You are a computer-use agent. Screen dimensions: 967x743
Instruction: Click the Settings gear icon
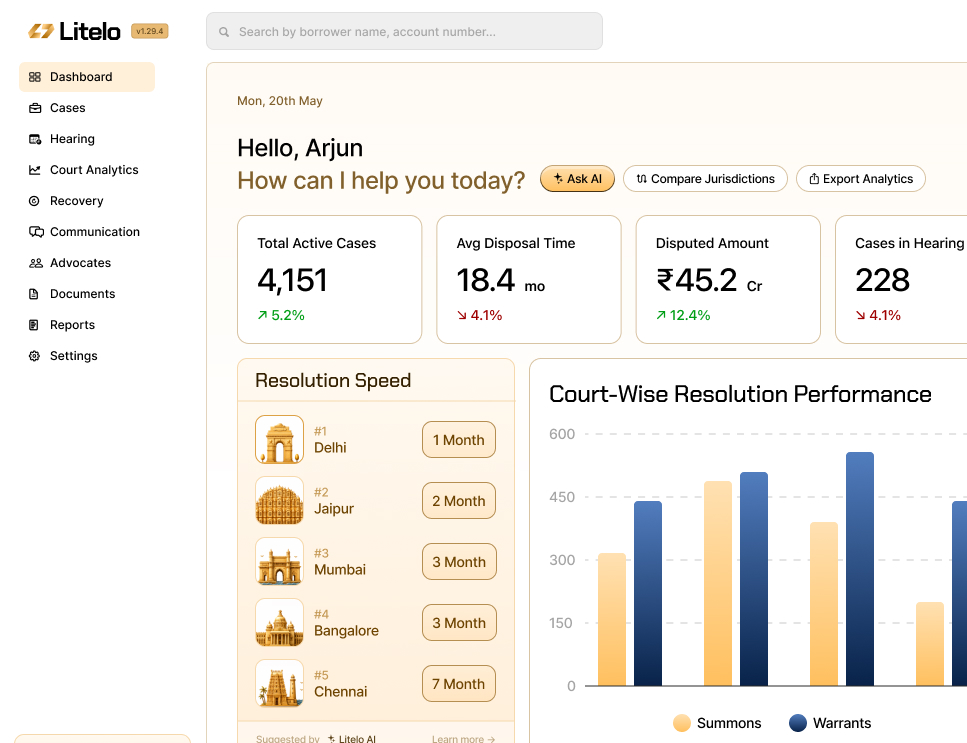click(35, 356)
